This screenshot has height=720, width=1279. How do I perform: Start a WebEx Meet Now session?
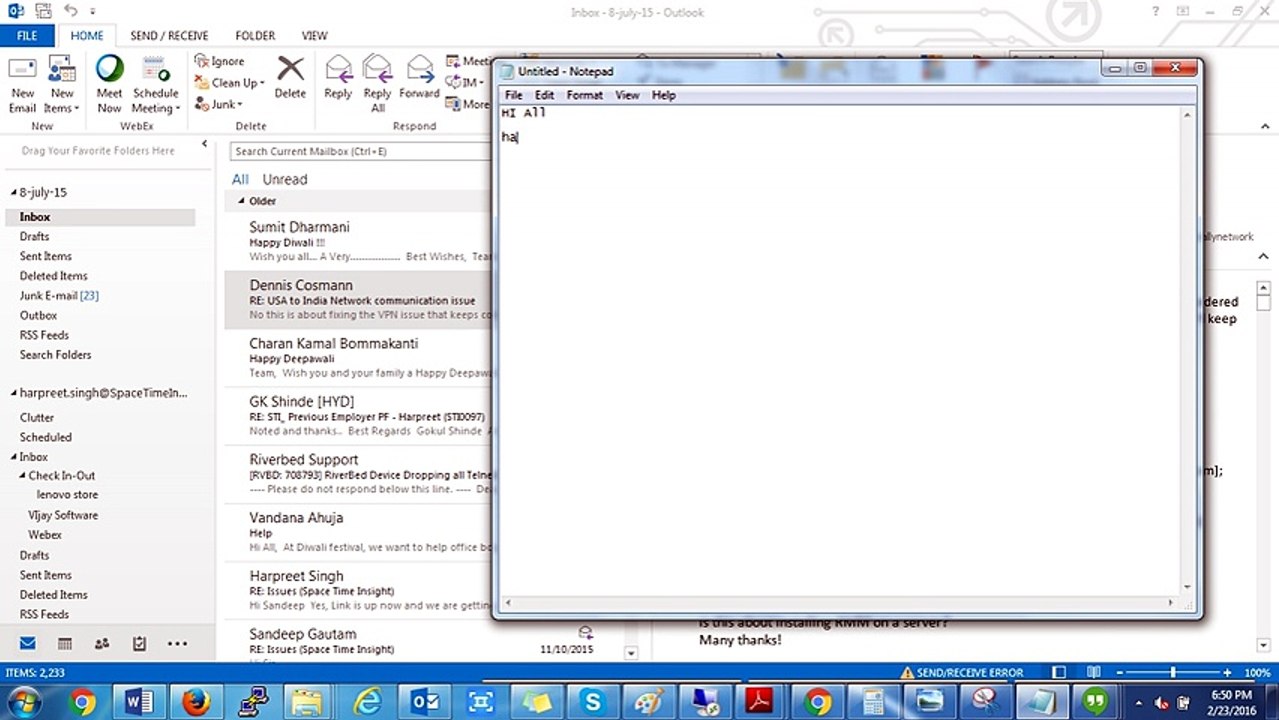click(109, 84)
